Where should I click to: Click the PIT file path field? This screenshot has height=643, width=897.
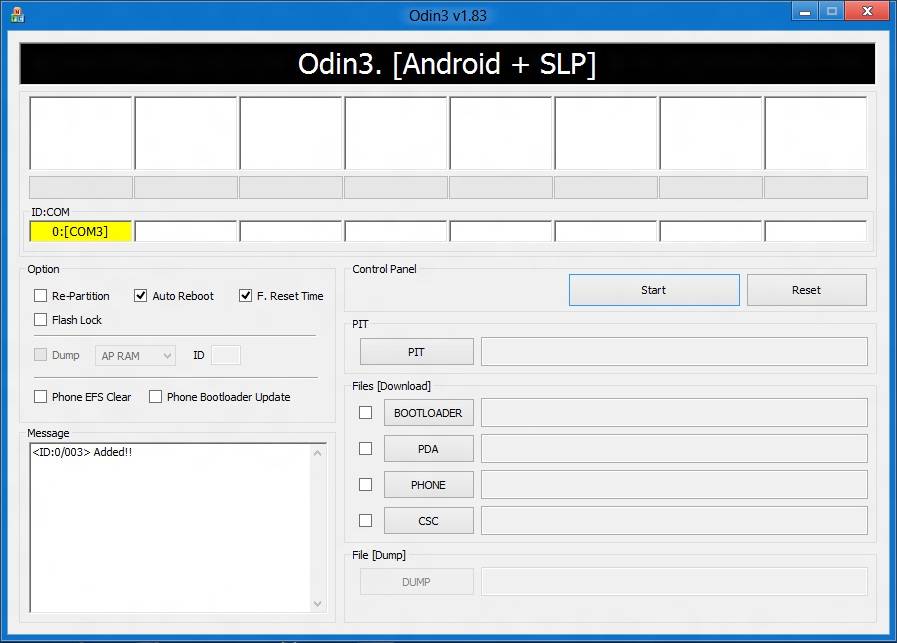tap(674, 352)
